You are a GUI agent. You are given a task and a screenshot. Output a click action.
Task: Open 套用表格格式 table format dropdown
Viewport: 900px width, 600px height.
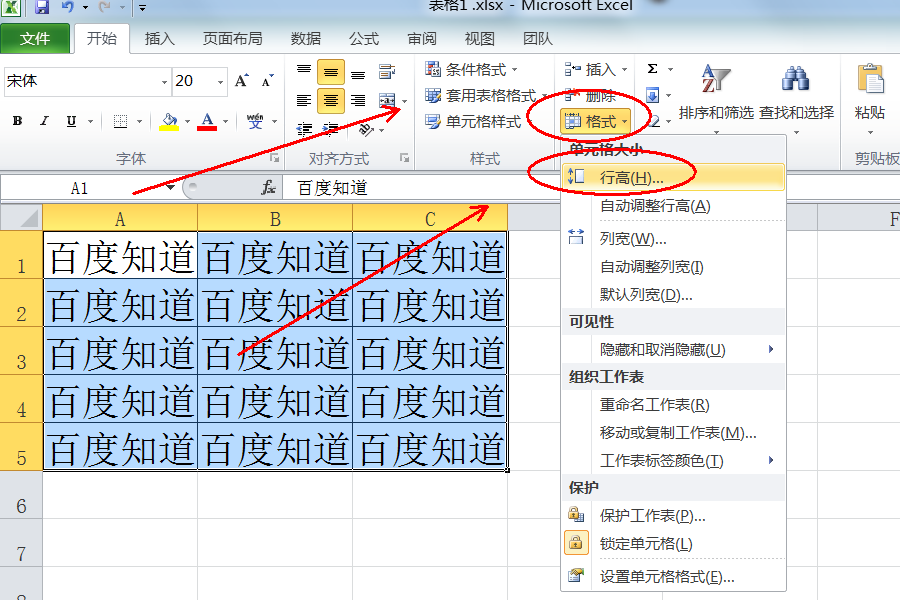click(486, 95)
